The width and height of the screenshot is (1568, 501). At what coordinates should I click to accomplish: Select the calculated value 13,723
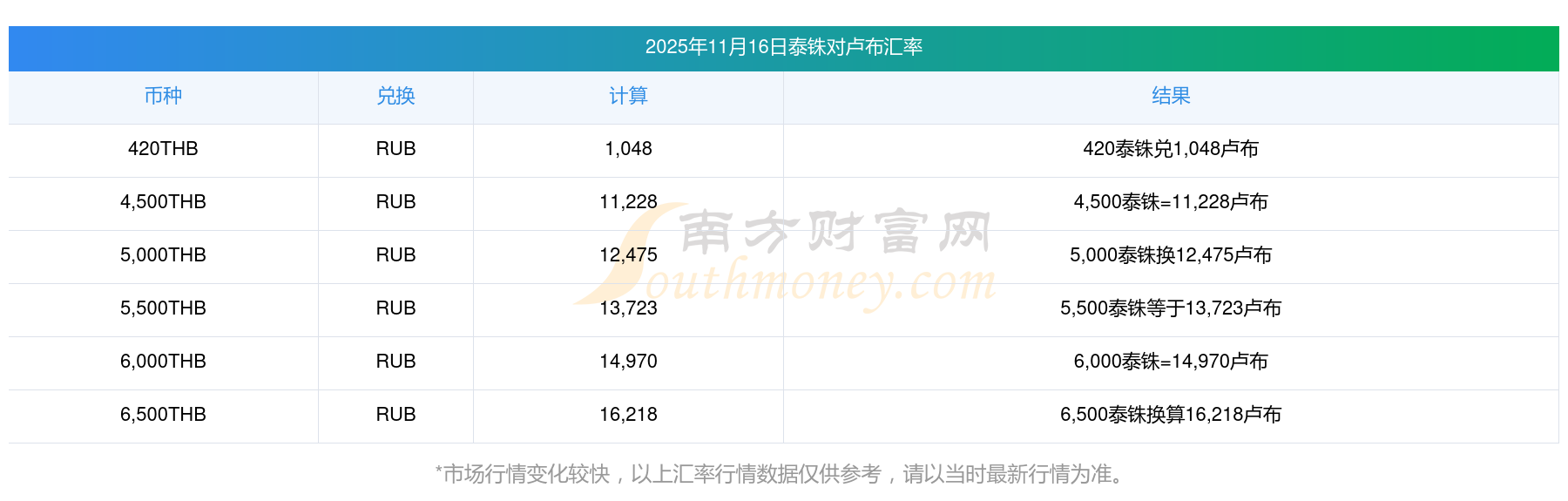pyautogui.click(x=628, y=308)
